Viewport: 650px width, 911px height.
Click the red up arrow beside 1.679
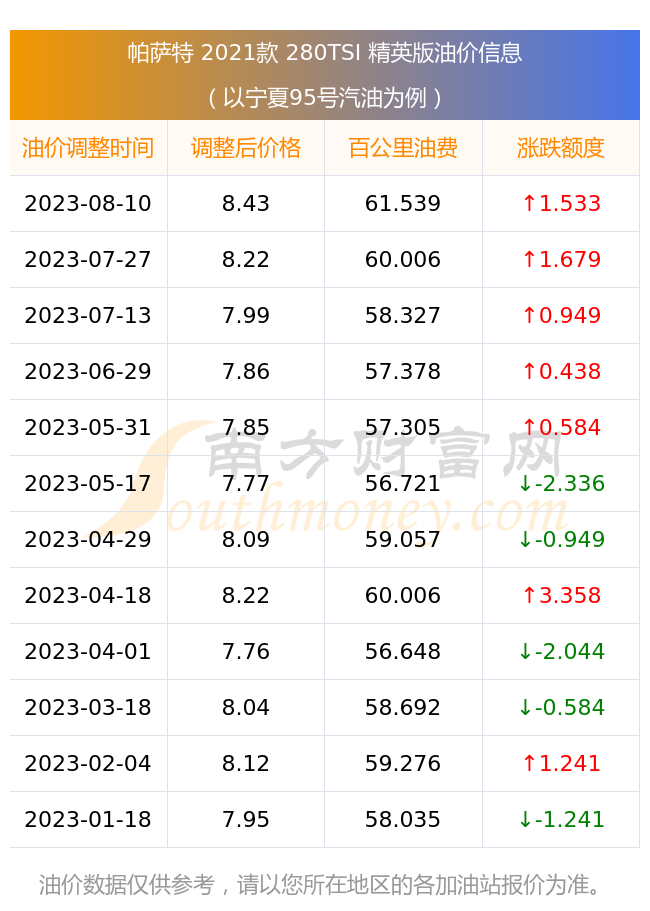tap(529, 259)
